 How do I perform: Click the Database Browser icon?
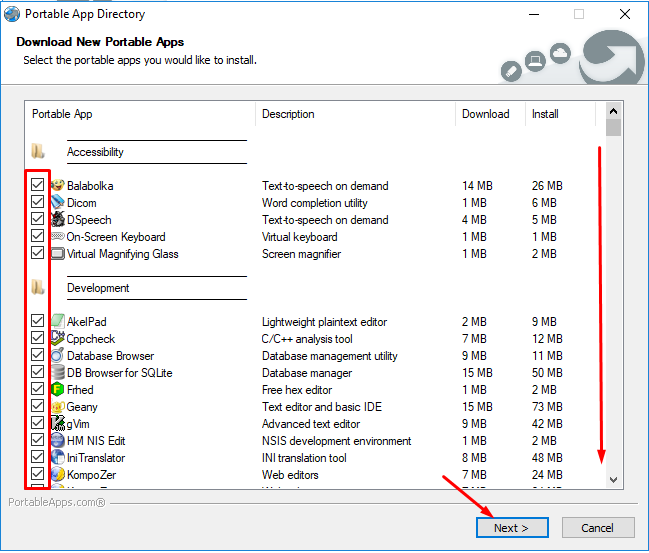[x=58, y=355]
